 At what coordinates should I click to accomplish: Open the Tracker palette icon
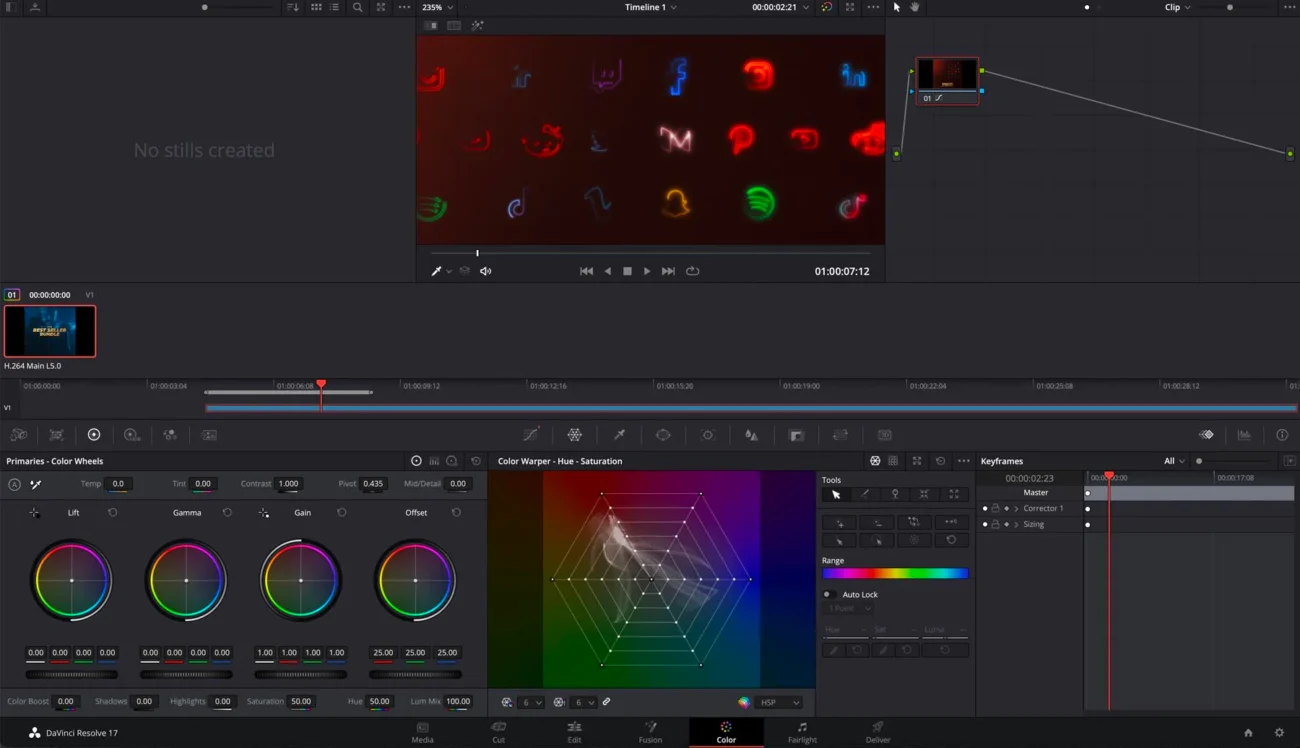(707, 435)
